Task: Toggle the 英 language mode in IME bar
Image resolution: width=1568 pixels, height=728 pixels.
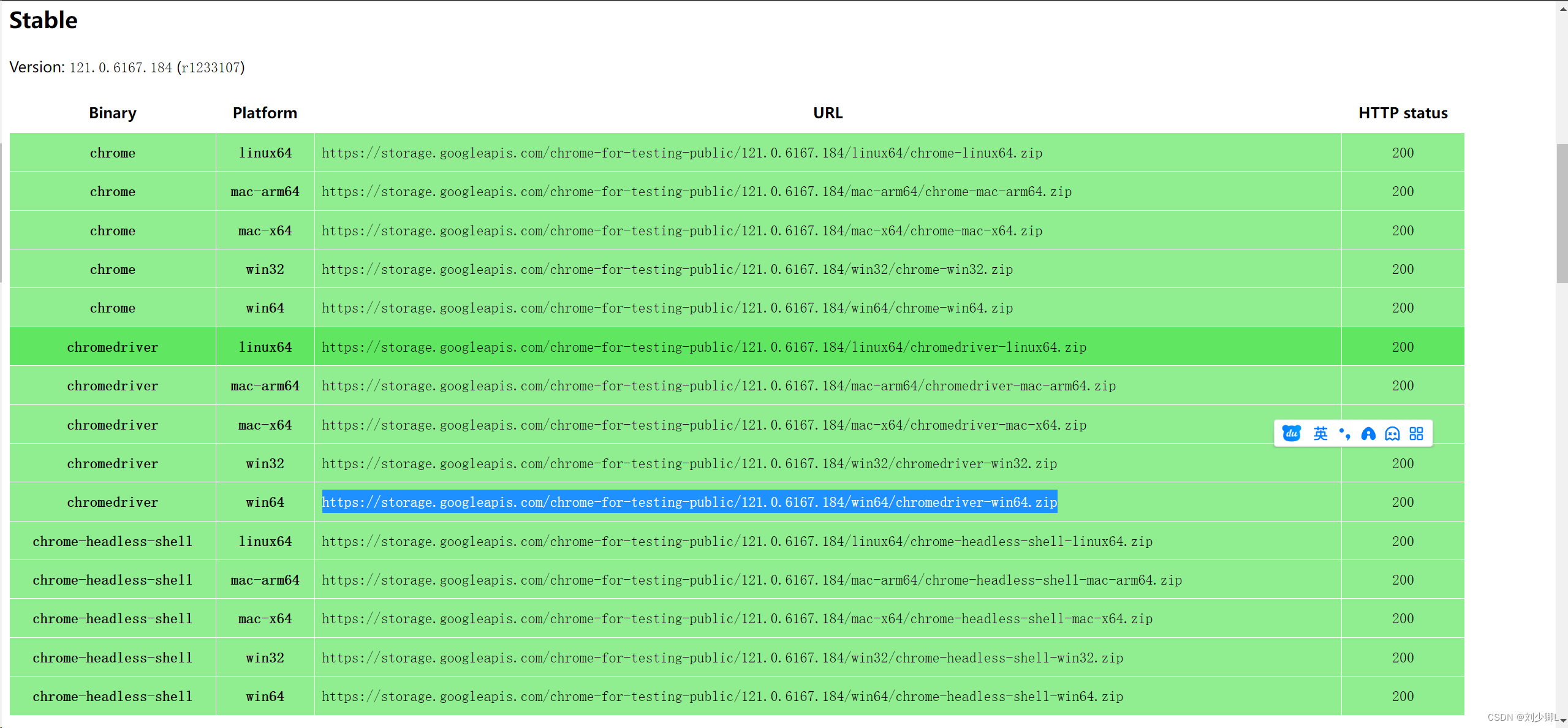Action: [1320, 434]
